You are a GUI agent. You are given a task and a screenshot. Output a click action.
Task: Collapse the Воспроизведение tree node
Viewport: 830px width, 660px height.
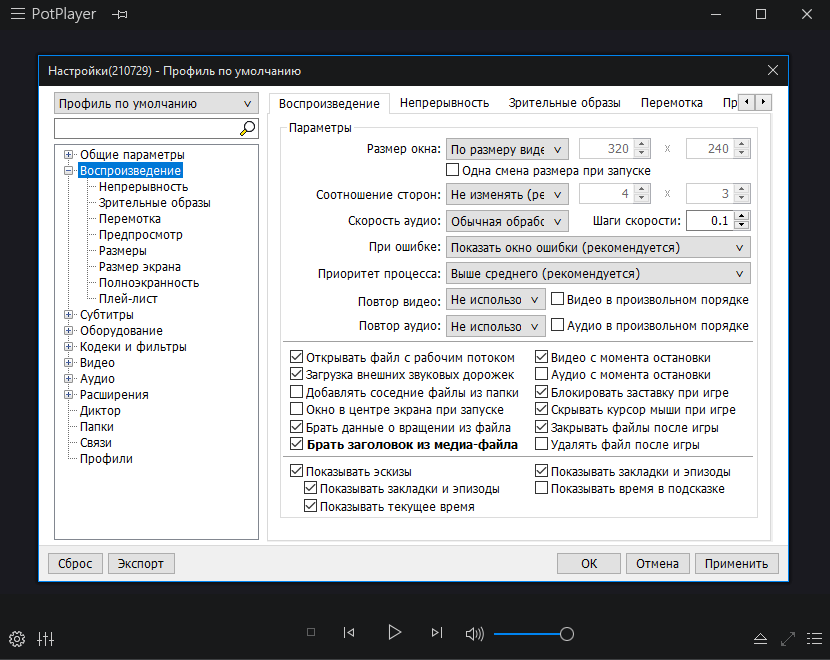(68, 170)
